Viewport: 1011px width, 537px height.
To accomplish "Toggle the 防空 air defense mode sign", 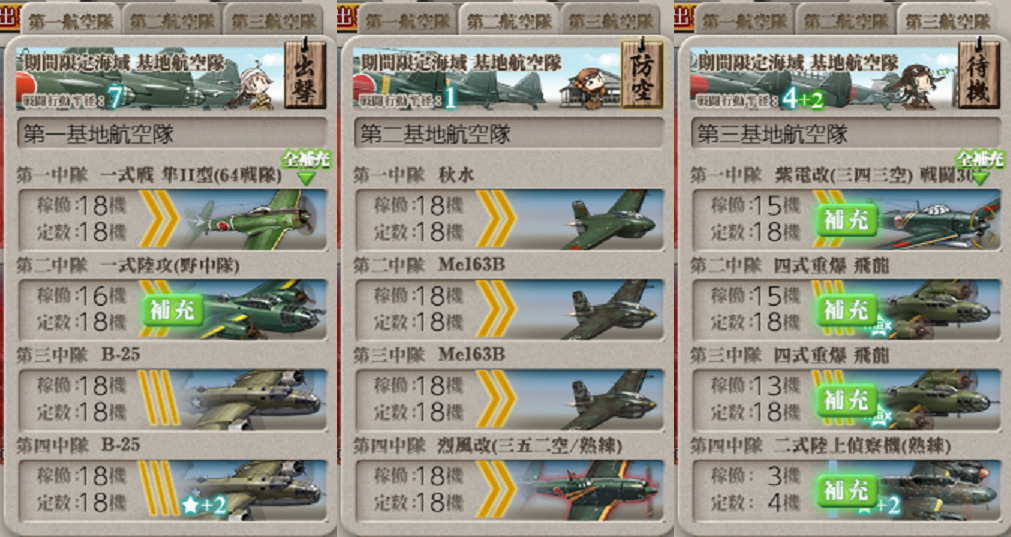I will click(642, 73).
